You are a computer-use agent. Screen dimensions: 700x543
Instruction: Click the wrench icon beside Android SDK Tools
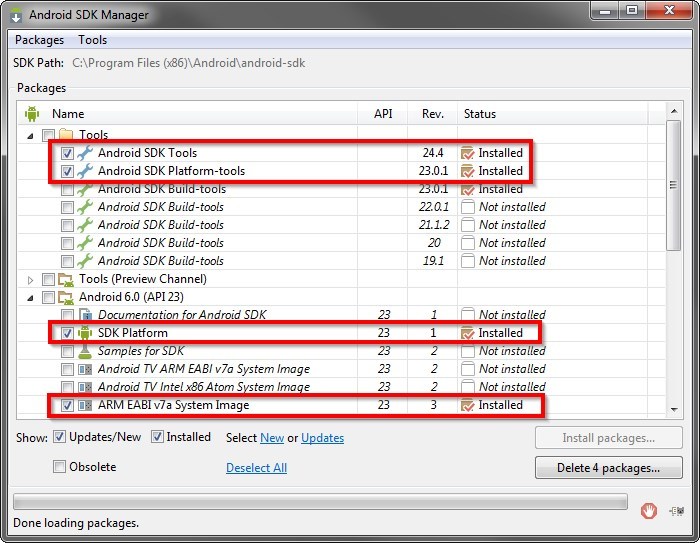[x=85, y=153]
